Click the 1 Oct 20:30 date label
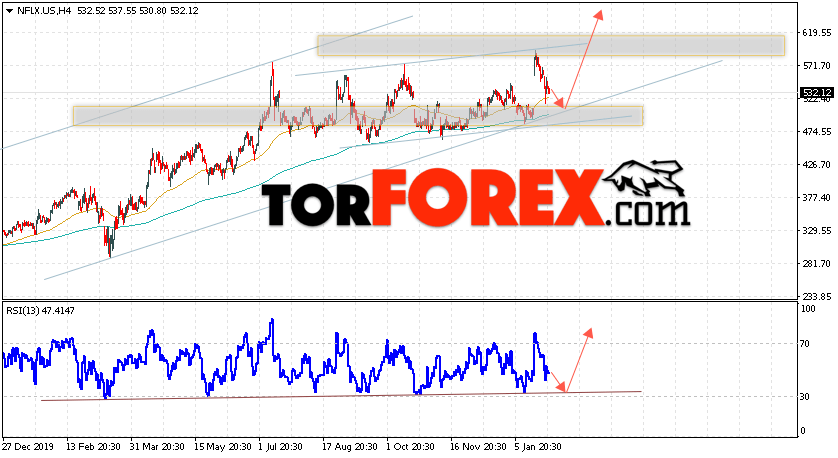This screenshot has width=838, height=458. tap(410, 447)
